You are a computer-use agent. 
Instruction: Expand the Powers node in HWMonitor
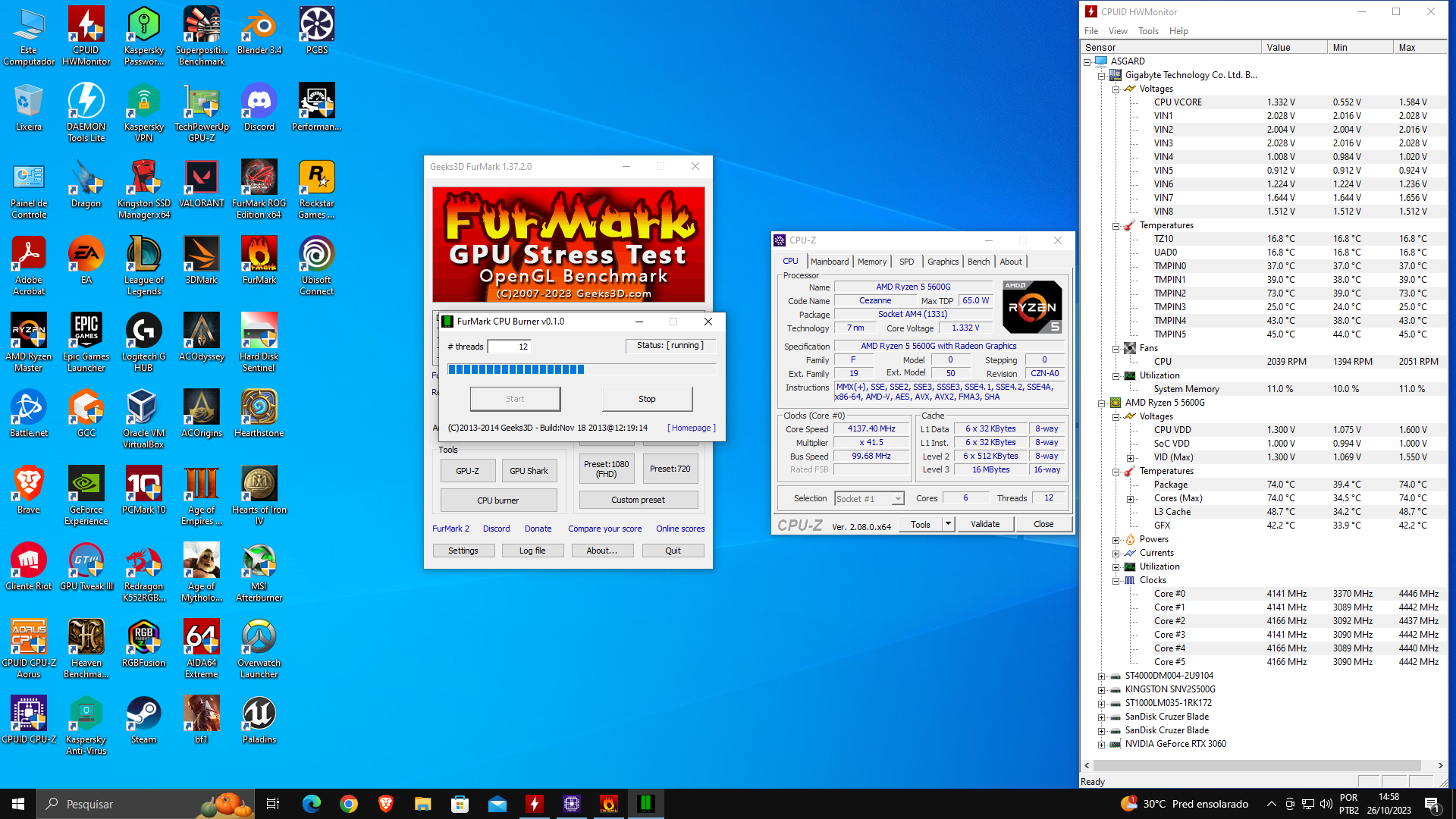[1116, 540]
